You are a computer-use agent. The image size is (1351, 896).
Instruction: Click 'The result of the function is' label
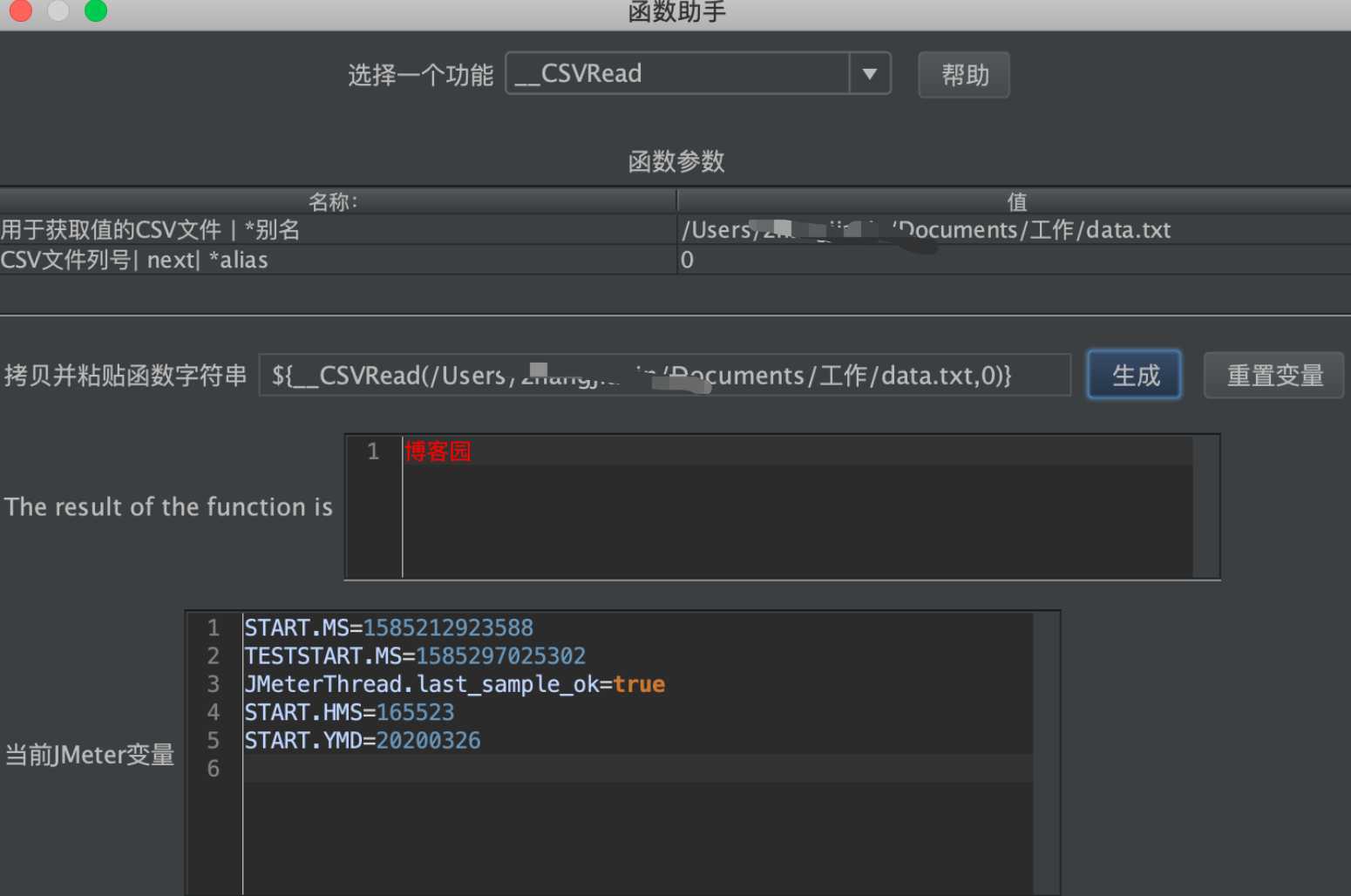coord(168,506)
